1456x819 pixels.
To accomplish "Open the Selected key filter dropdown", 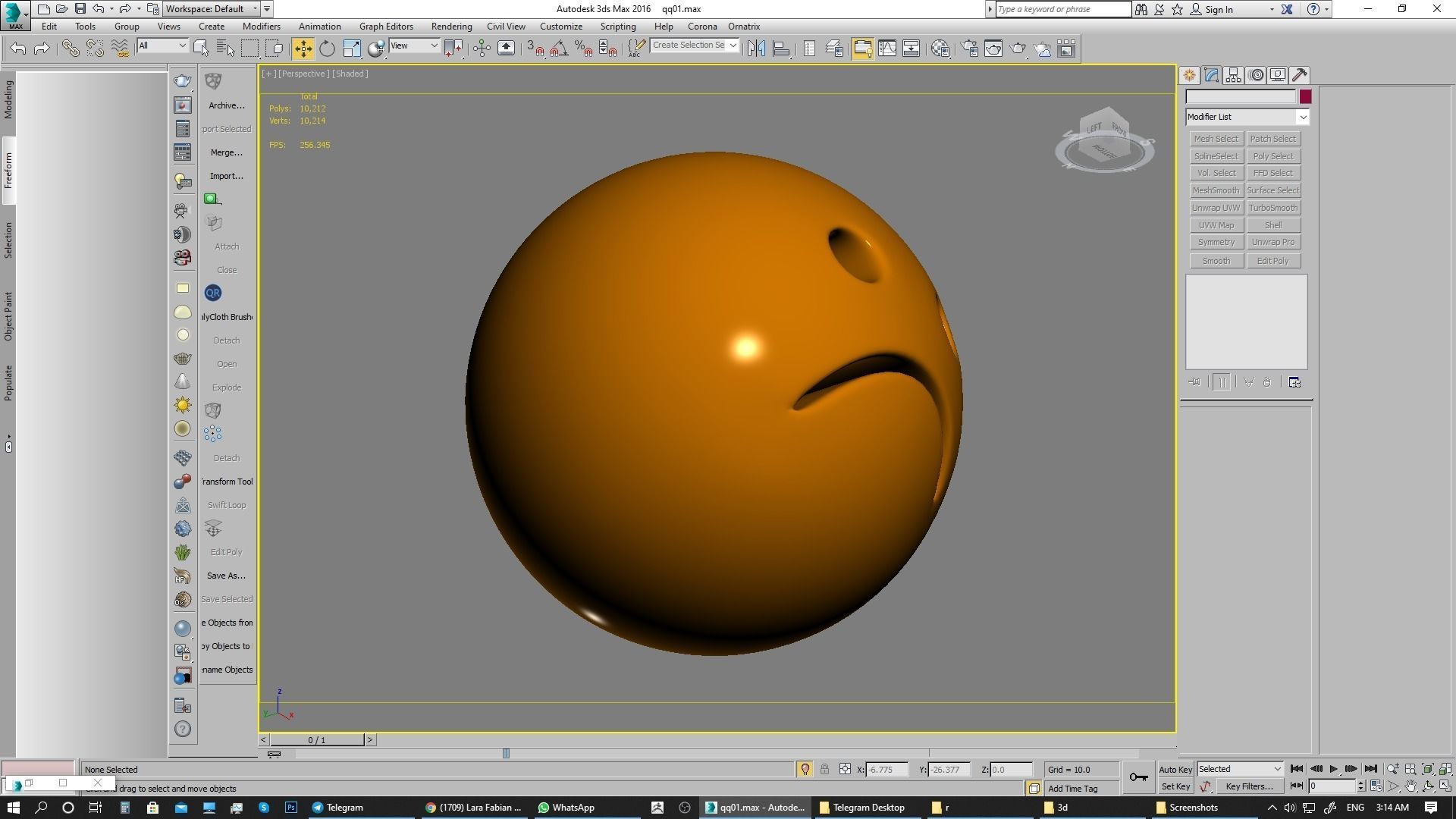I will click(x=1240, y=769).
